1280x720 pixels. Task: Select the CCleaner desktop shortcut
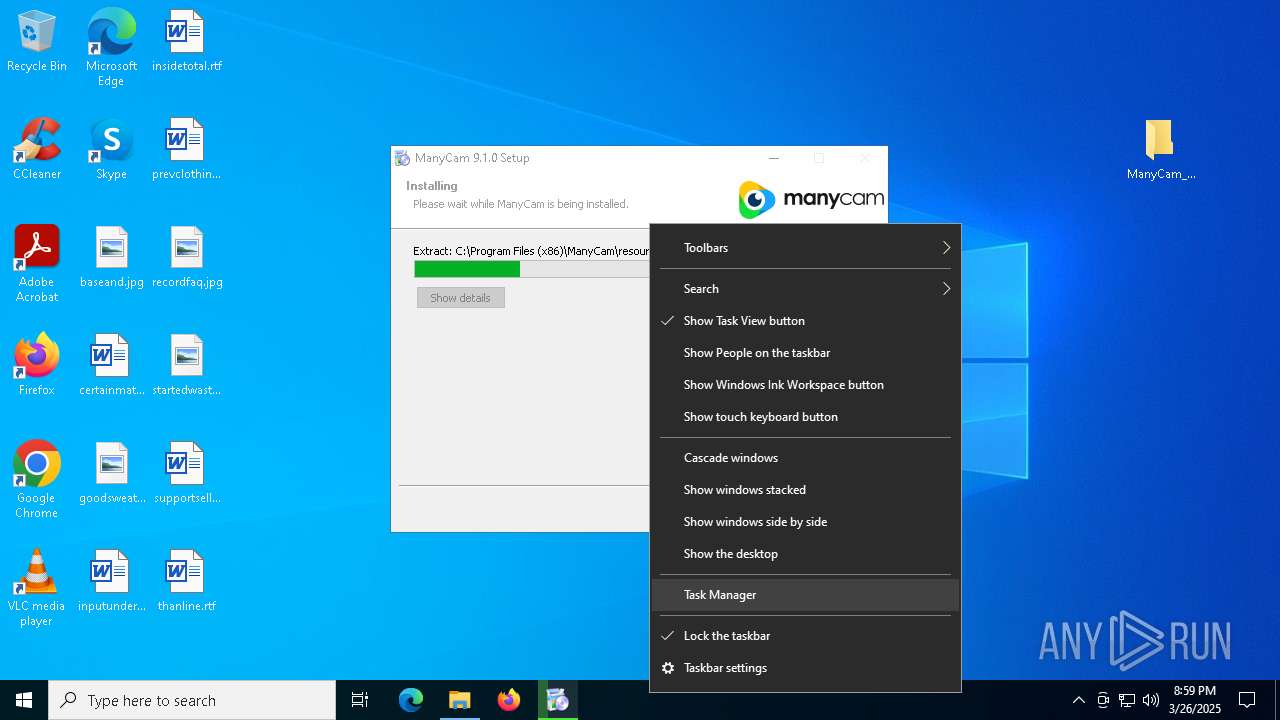point(37,149)
